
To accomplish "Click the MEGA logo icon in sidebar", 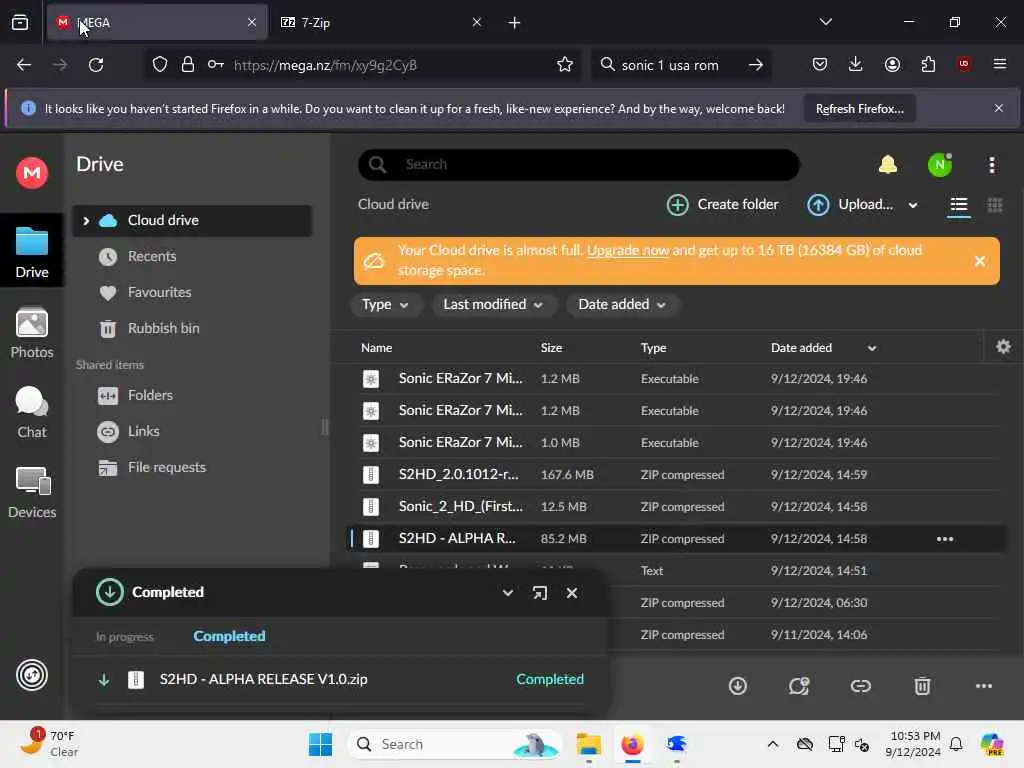I will [31, 173].
